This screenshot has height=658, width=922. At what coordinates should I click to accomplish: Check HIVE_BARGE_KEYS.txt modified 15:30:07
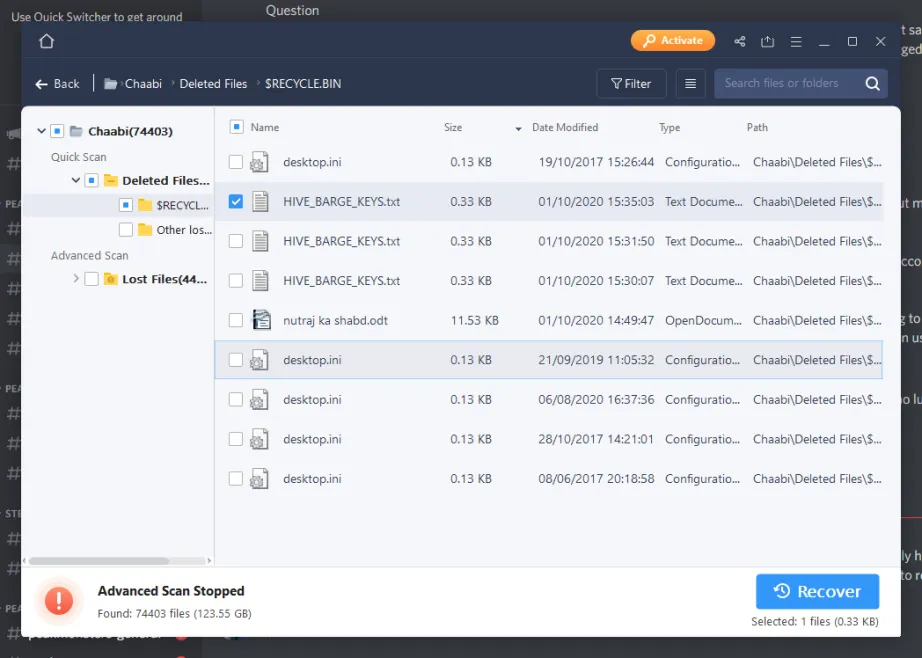(236, 280)
